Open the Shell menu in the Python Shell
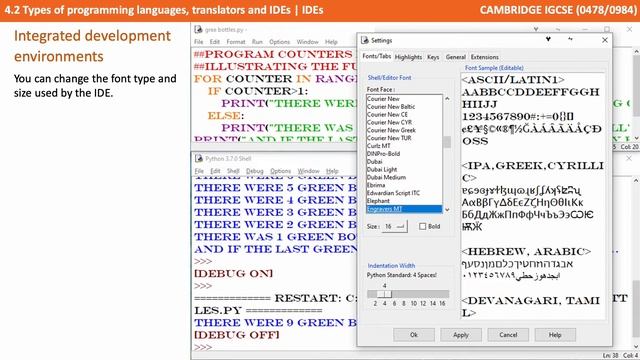 click(233, 171)
